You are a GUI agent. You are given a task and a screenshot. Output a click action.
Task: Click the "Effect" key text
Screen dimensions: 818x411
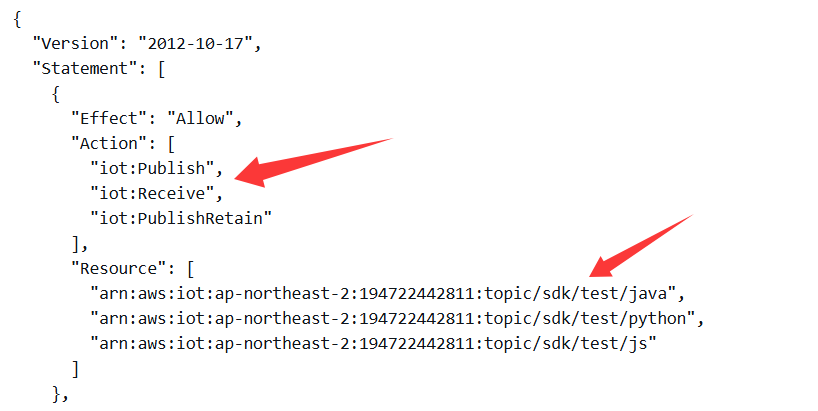pyautogui.click(x=109, y=118)
